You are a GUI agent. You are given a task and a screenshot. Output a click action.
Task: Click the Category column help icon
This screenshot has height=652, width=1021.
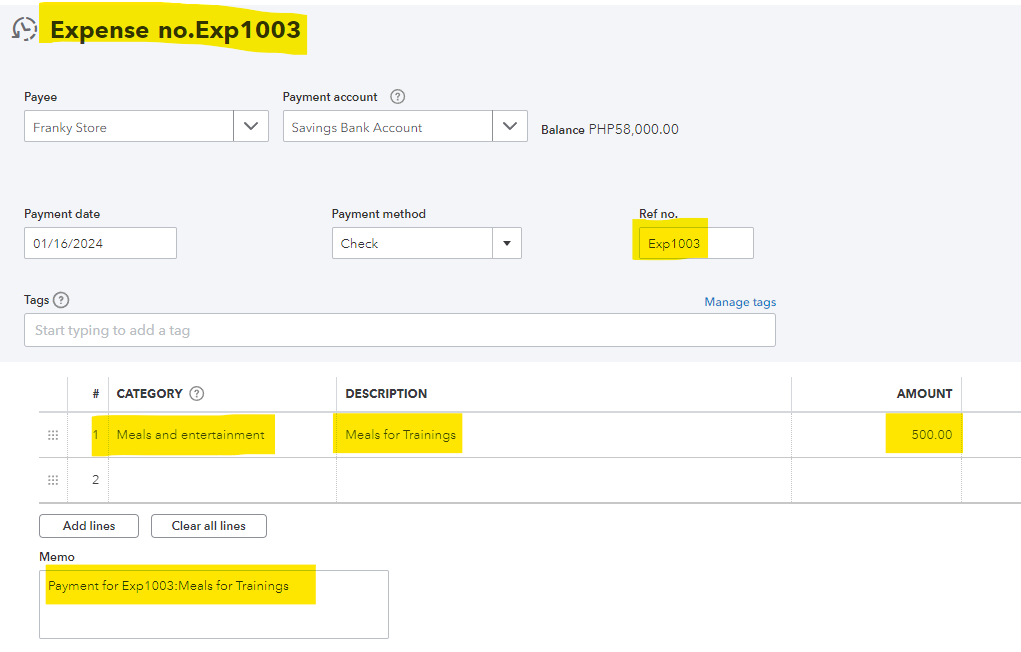point(197,393)
